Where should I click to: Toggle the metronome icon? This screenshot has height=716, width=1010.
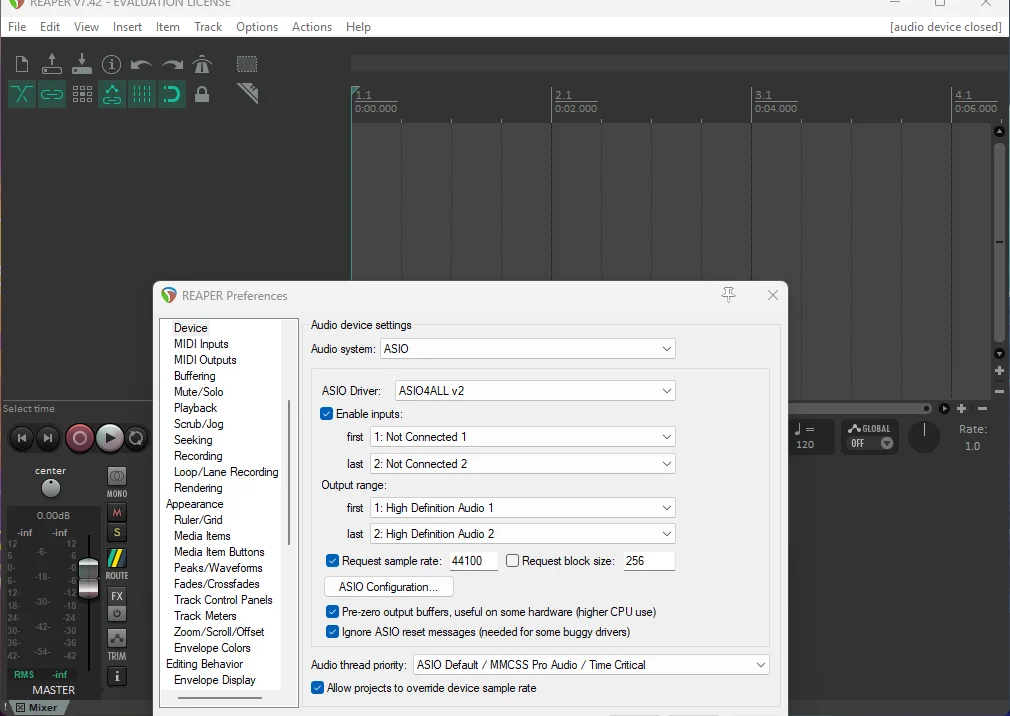[202, 64]
